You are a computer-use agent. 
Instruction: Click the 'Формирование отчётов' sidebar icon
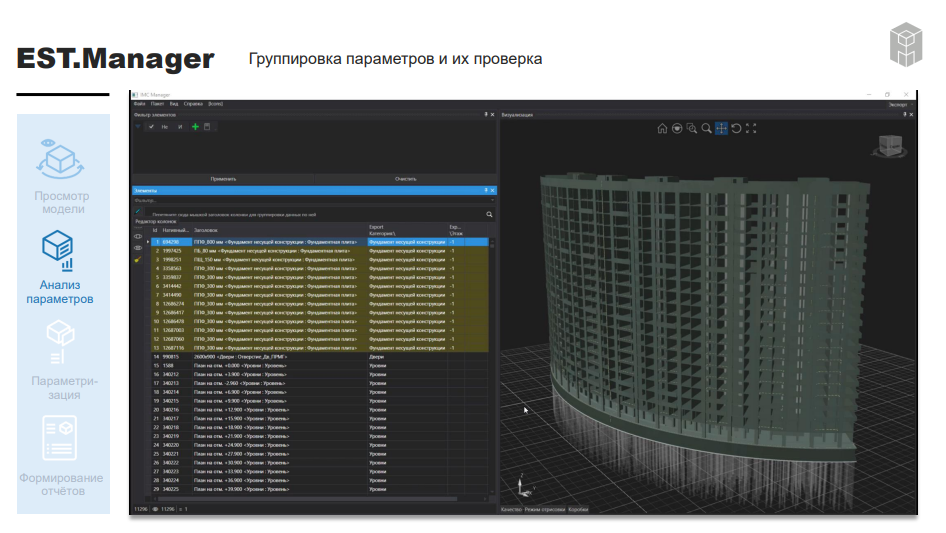point(60,438)
